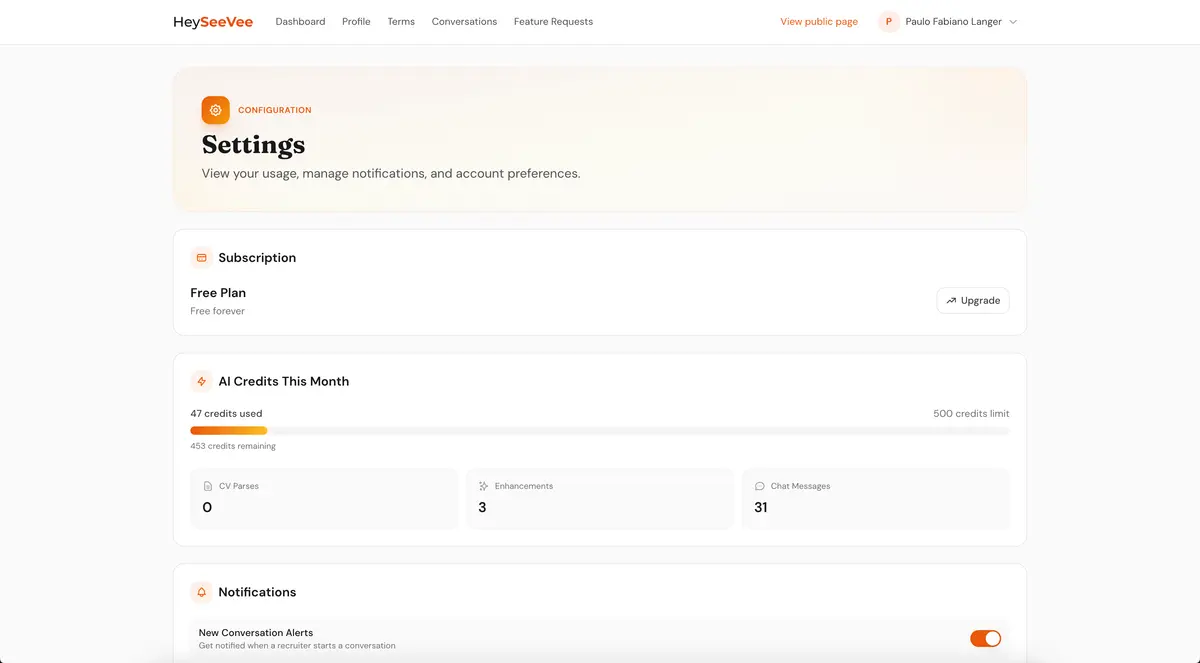The image size is (1200, 663).
Task: Click the Notifications bell icon
Action: [x=200, y=592]
